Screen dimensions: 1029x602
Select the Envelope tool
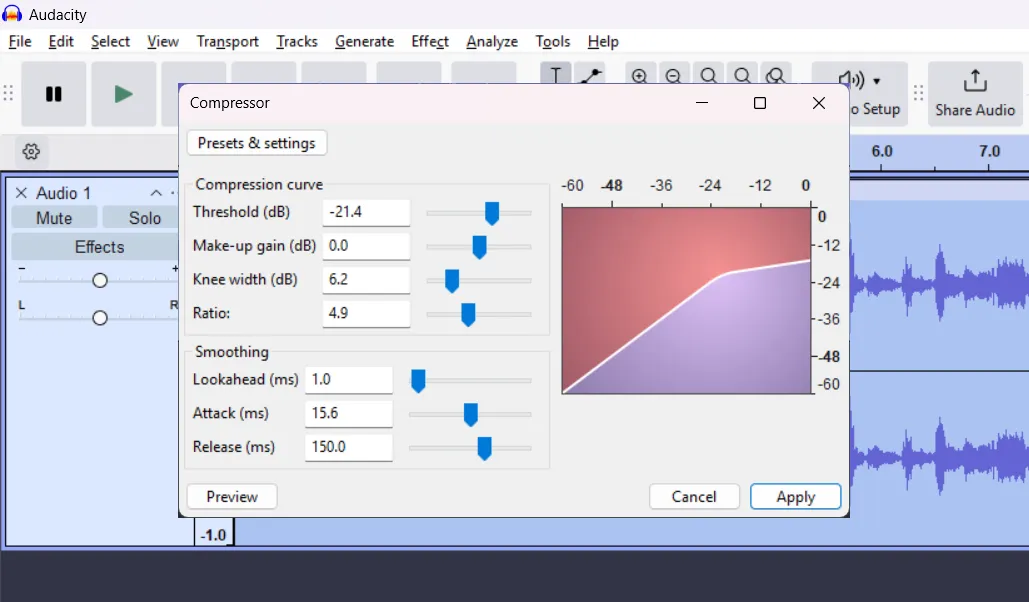[x=589, y=75]
